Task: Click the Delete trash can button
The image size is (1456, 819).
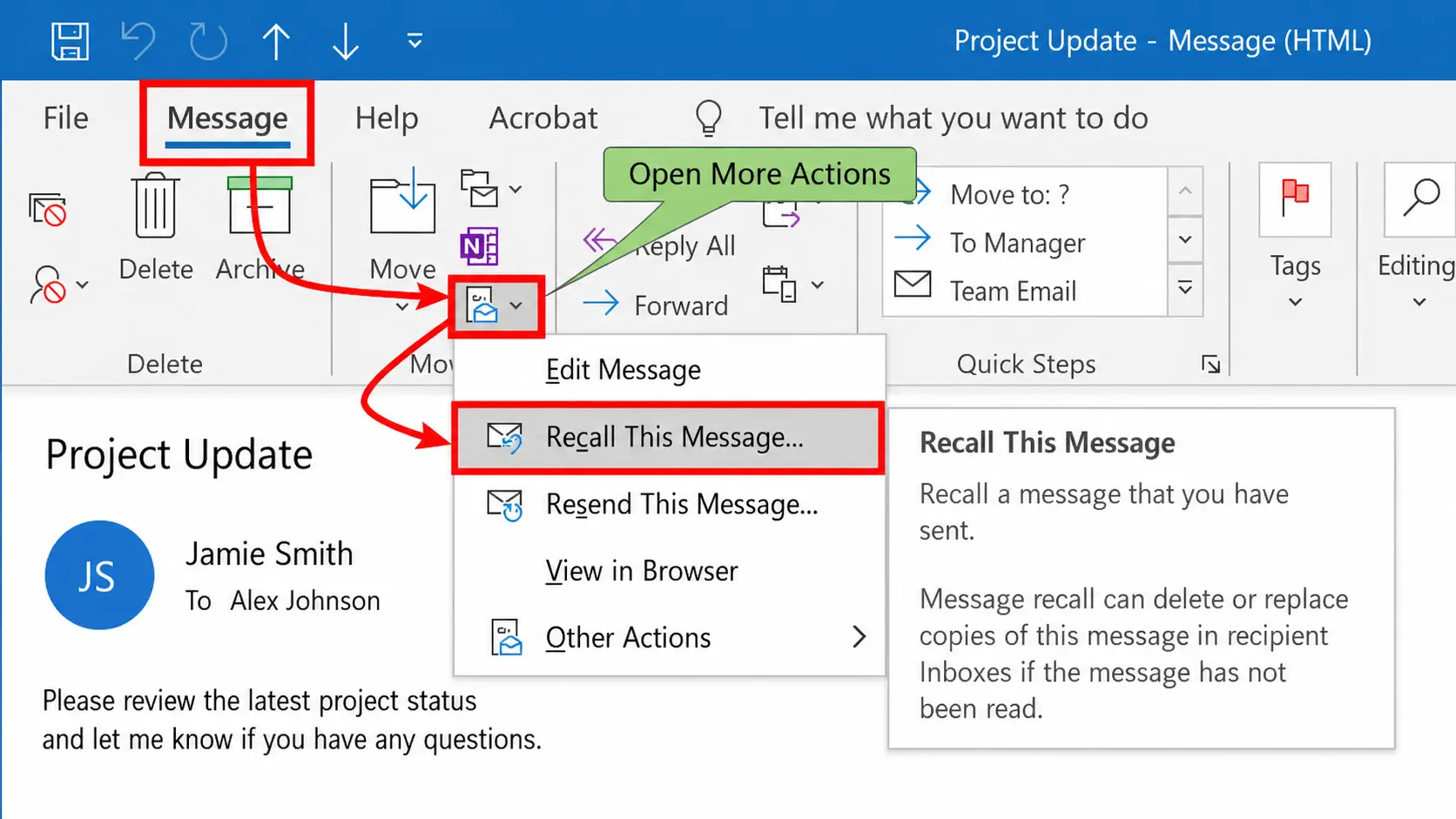Action: coord(156,228)
